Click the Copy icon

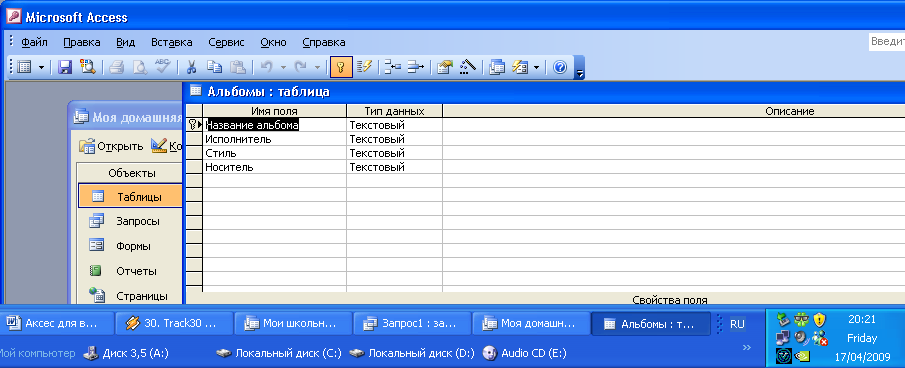click(214, 67)
